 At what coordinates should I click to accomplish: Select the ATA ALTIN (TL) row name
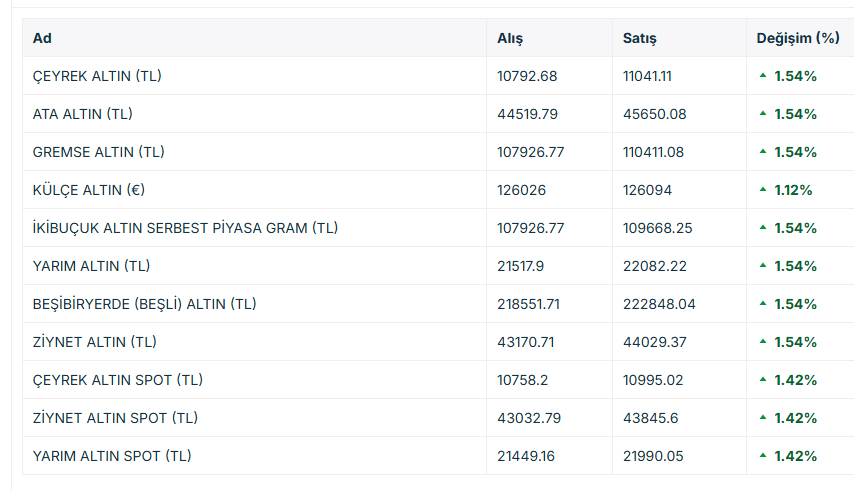82,114
